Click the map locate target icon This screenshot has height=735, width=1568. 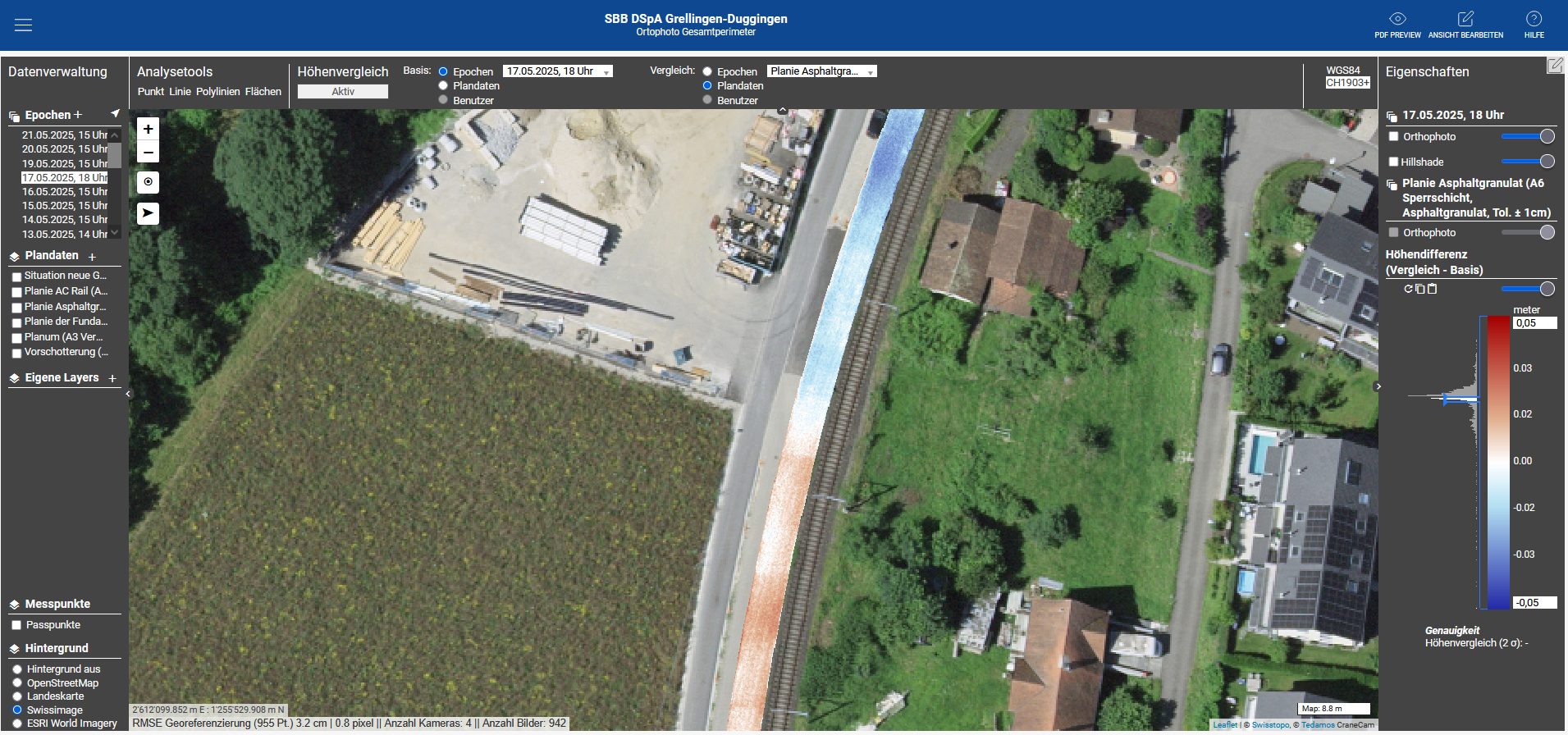tap(148, 182)
